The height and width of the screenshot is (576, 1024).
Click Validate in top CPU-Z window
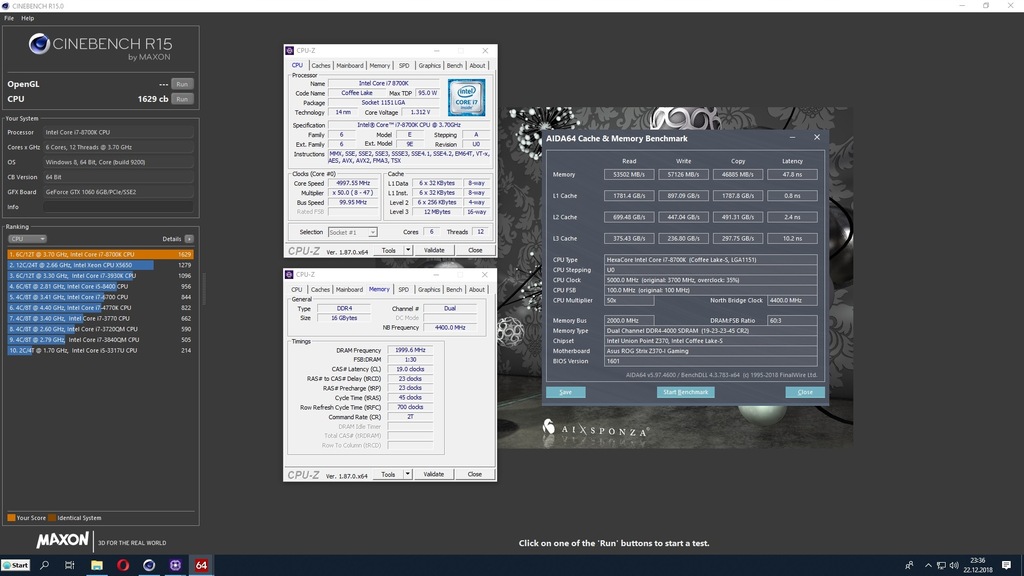coord(434,250)
